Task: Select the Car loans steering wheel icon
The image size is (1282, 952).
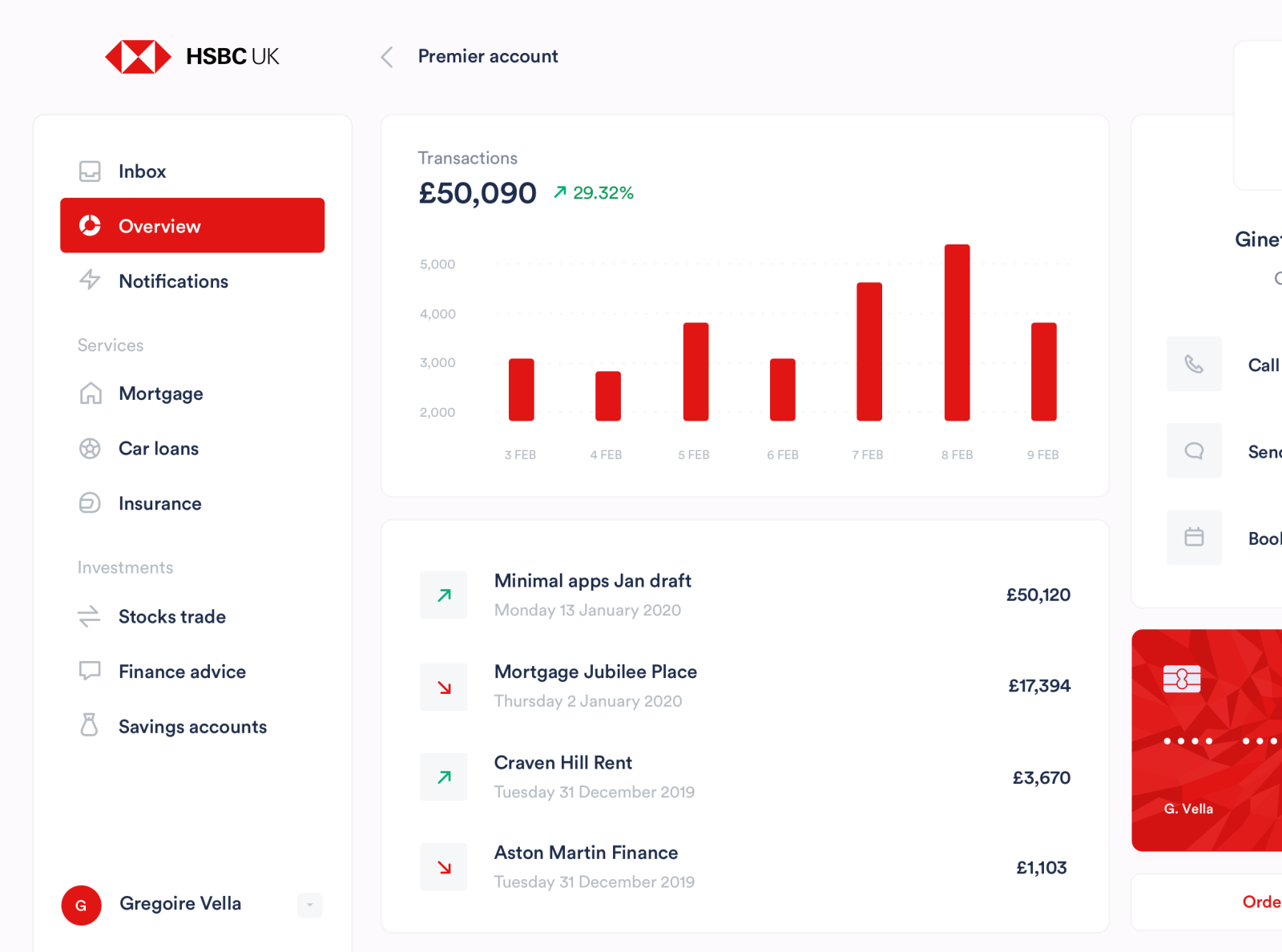Action: coord(90,448)
